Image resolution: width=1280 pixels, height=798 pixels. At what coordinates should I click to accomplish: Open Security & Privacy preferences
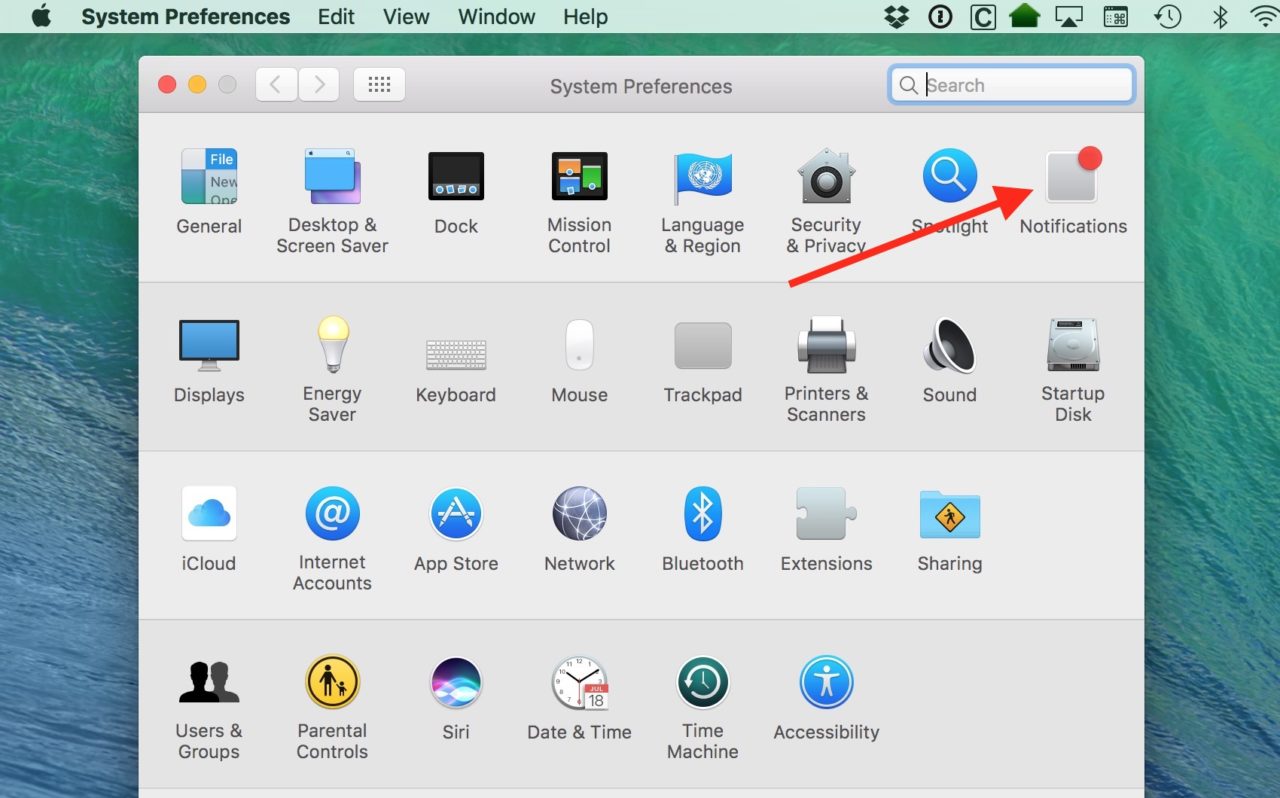tap(826, 201)
